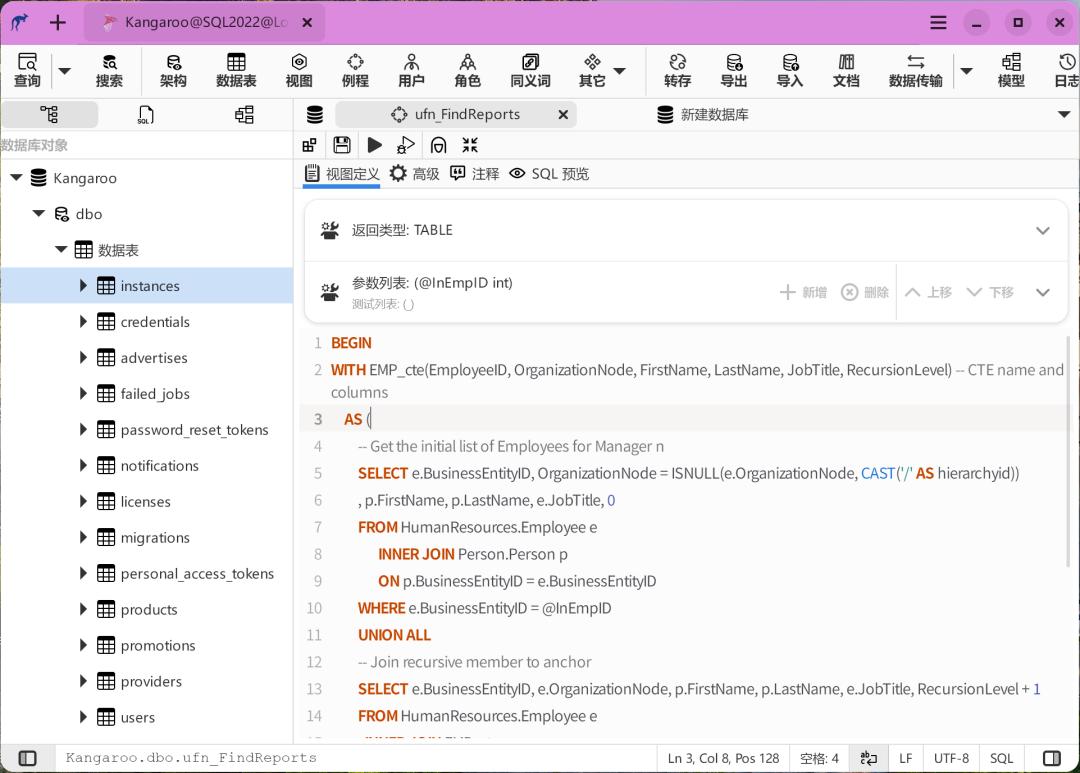Open the 模型 model tool
Viewport: 1080px width, 773px height.
pos(1011,70)
